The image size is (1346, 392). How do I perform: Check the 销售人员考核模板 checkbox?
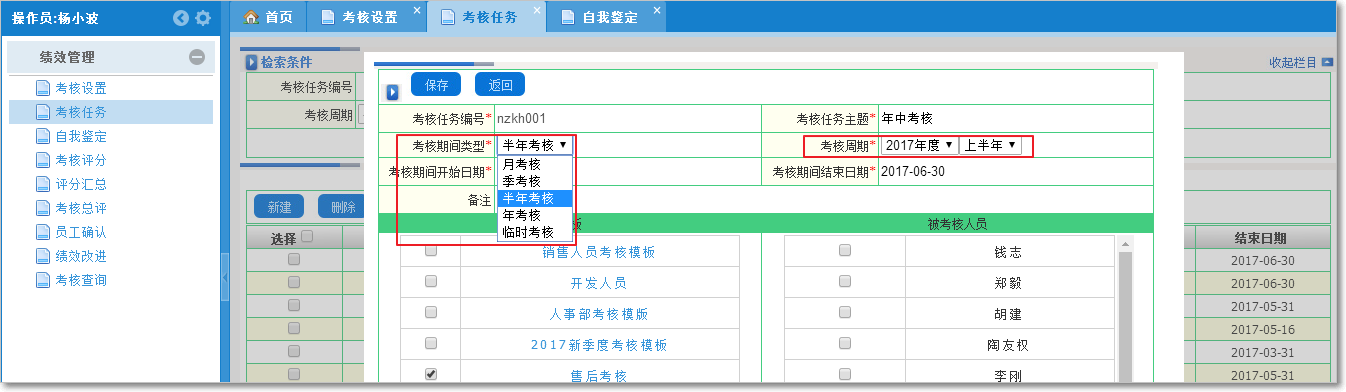coord(431,251)
